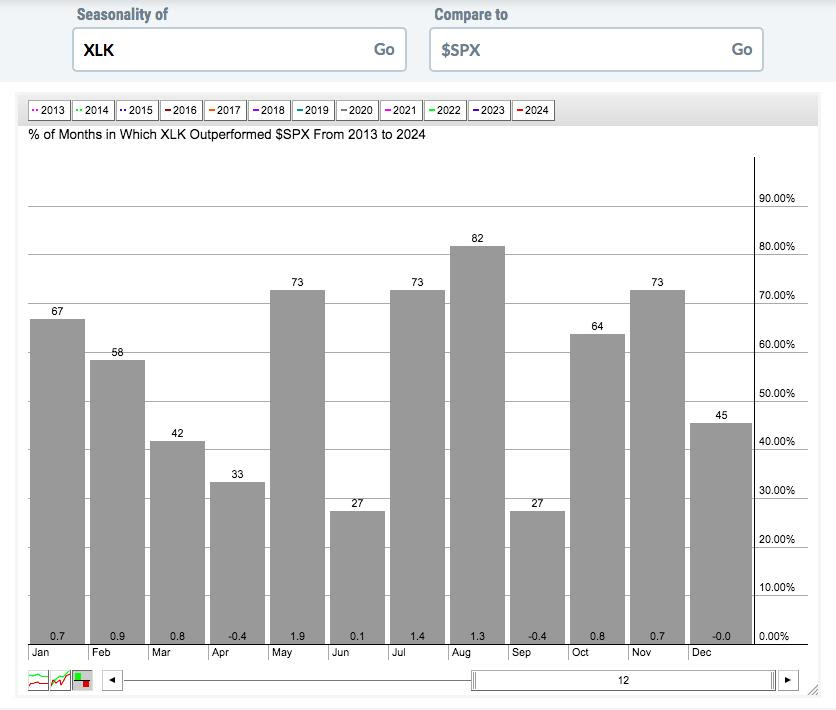Toggle the 2019 year legend
This screenshot has height=710, width=836.
click(x=313, y=110)
